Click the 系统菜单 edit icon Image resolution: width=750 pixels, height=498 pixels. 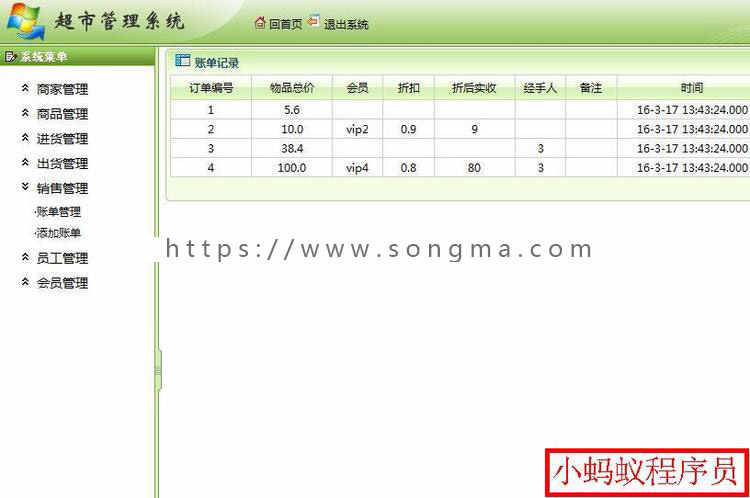coord(10,57)
